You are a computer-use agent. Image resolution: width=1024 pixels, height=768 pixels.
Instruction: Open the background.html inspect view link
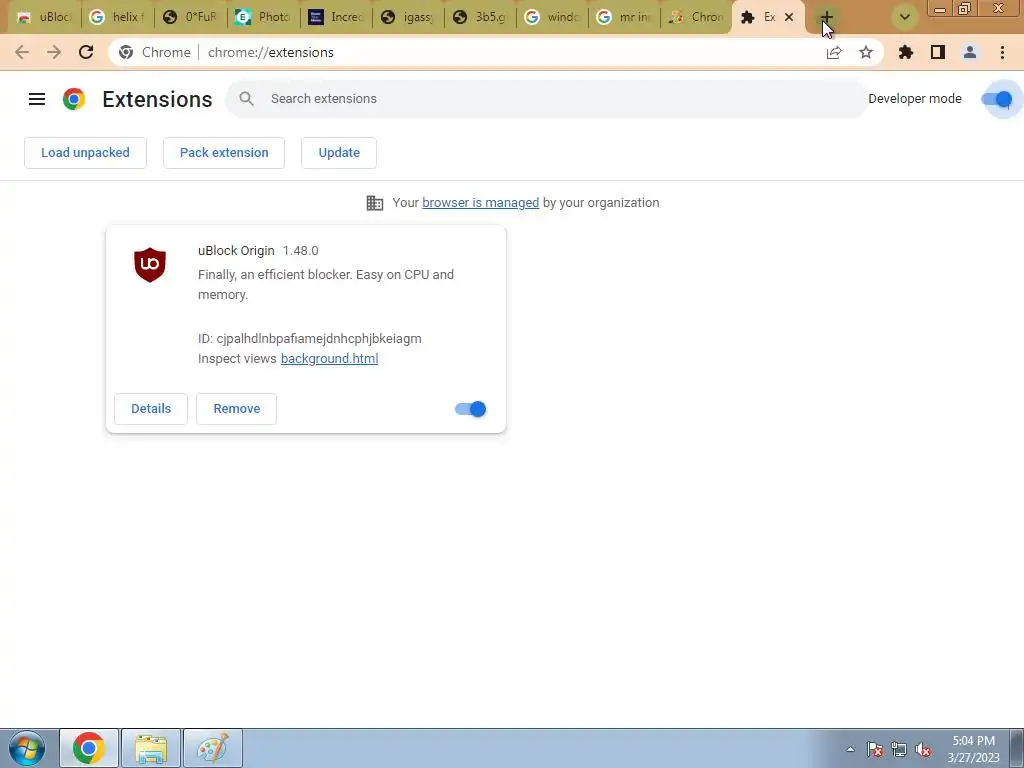(329, 359)
